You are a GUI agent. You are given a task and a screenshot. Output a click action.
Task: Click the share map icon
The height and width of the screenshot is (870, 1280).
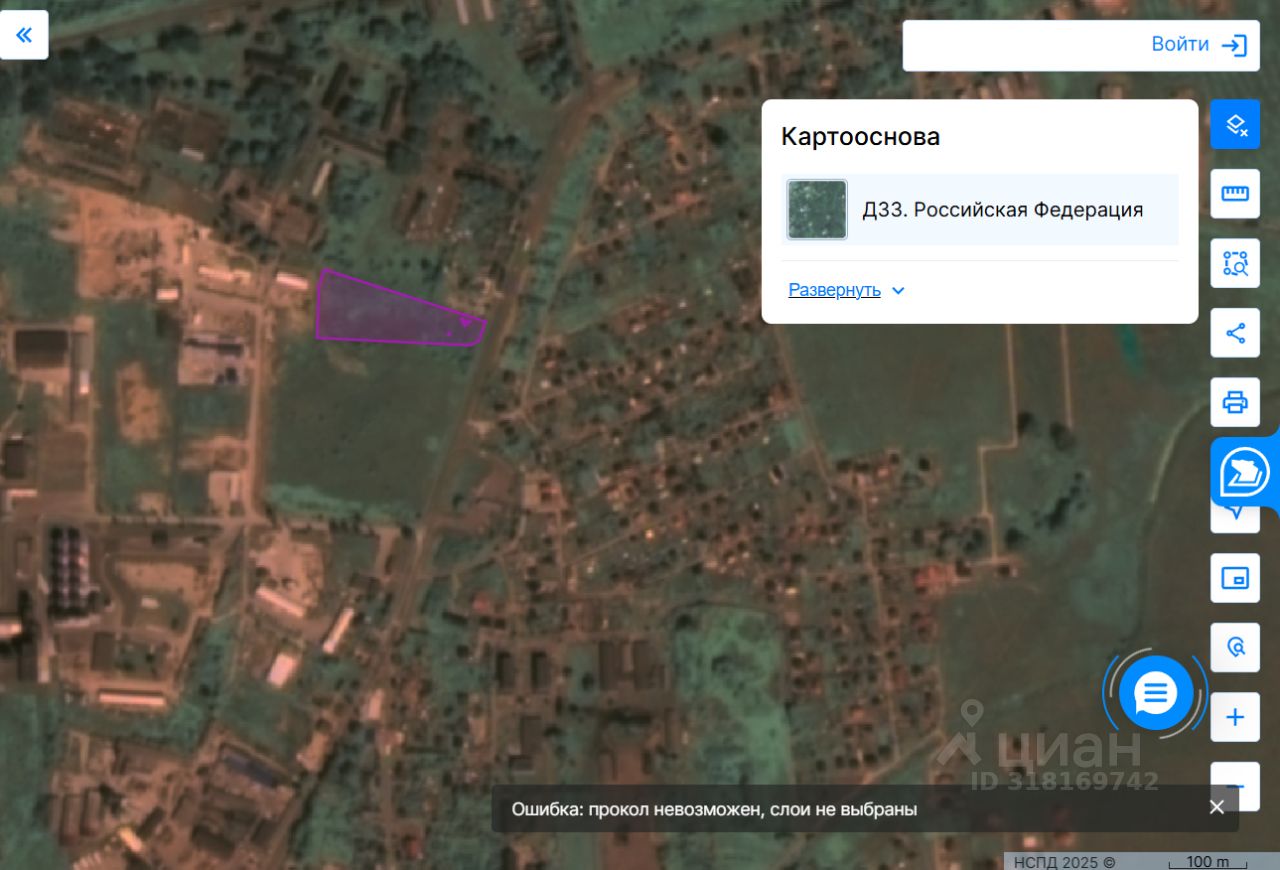point(1235,333)
